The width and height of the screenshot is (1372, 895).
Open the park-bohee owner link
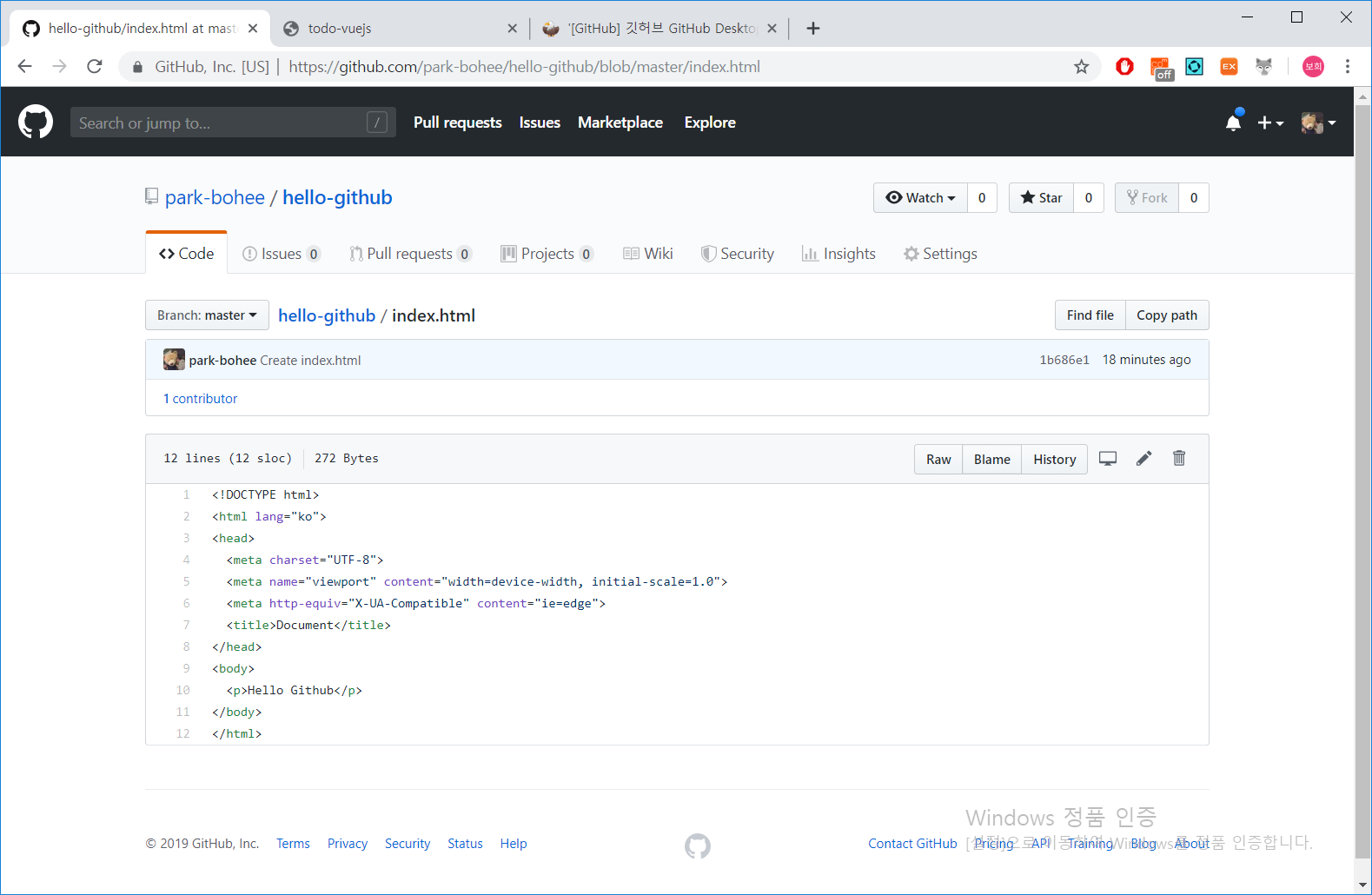coord(215,198)
